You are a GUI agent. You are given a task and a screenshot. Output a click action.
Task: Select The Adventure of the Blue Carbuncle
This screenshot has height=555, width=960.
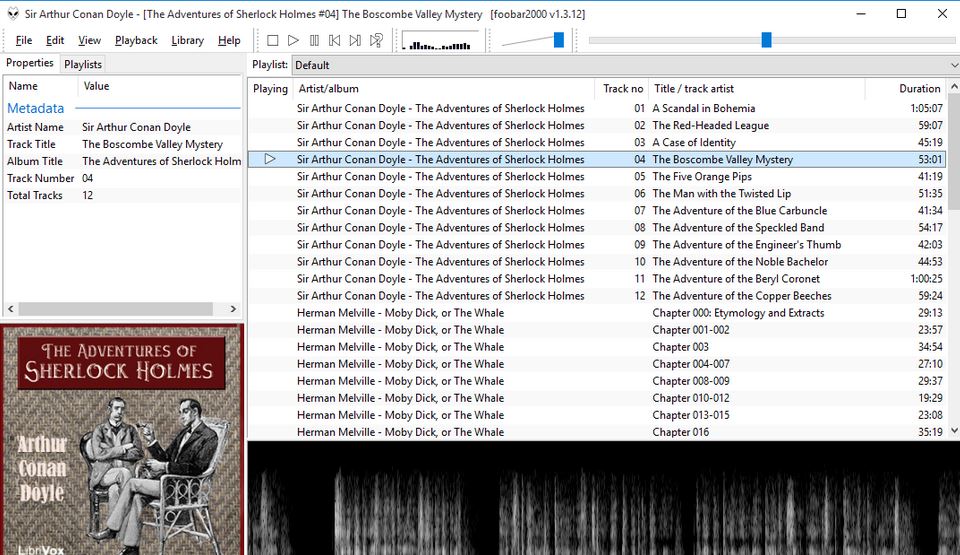coord(597,211)
